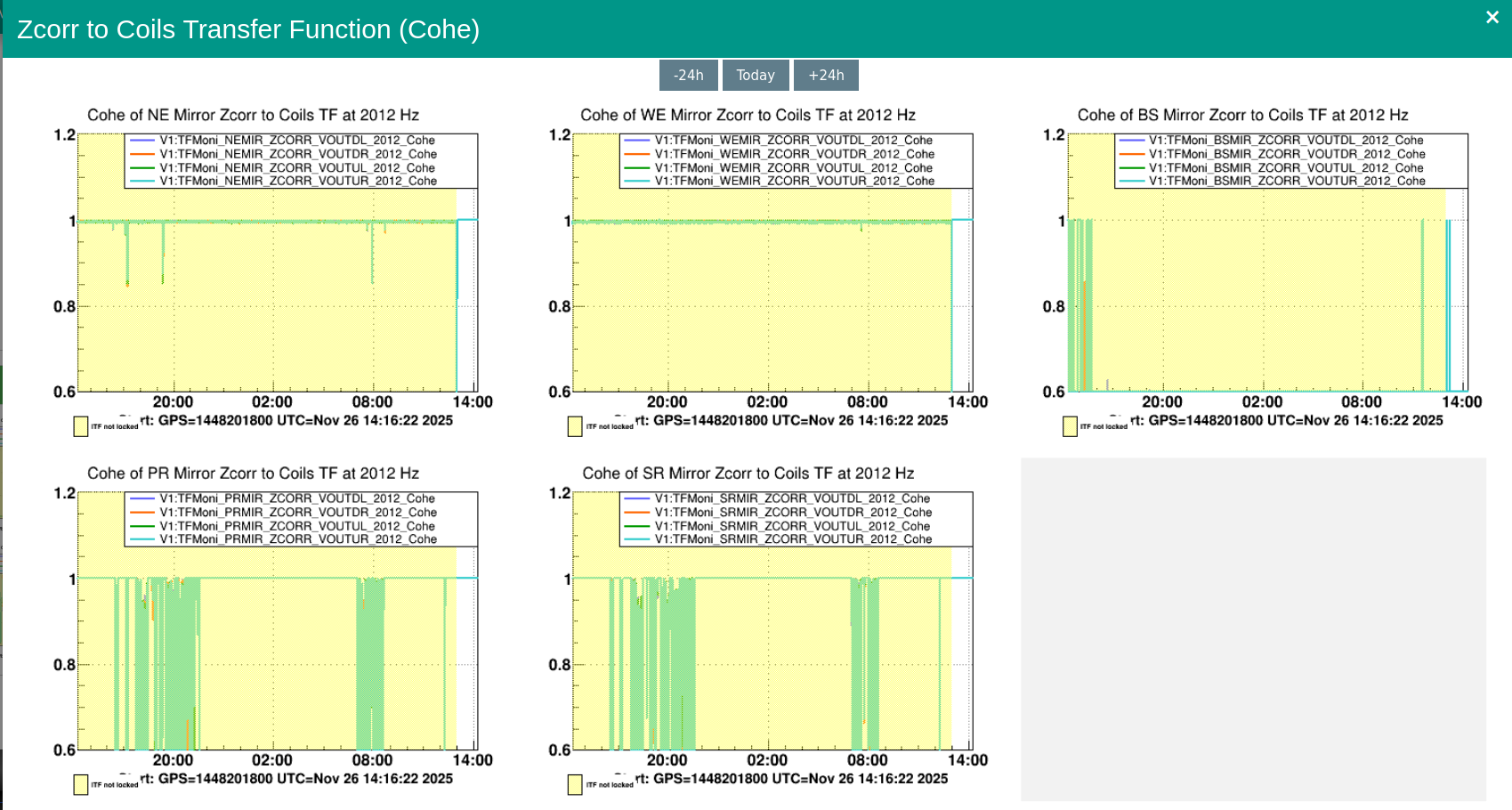1512x810 pixels.
Task: Click the WEMIR_ZCORR_VOUTUR legend entry
Action: [x=794, y=181]
